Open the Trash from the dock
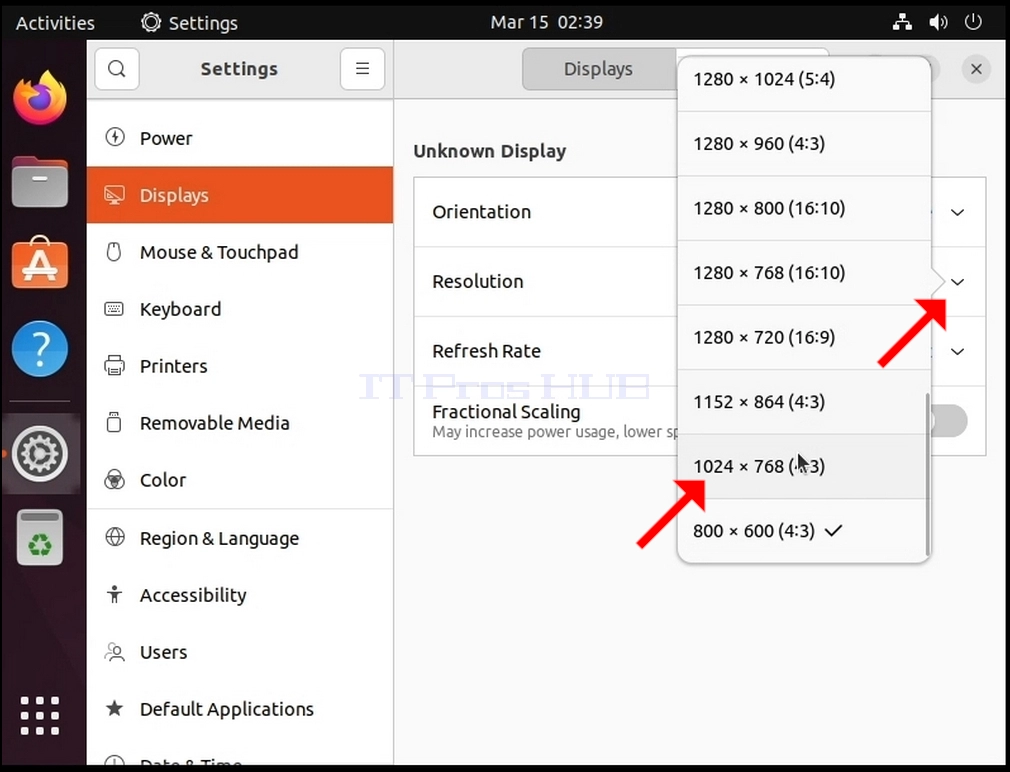 40,538
